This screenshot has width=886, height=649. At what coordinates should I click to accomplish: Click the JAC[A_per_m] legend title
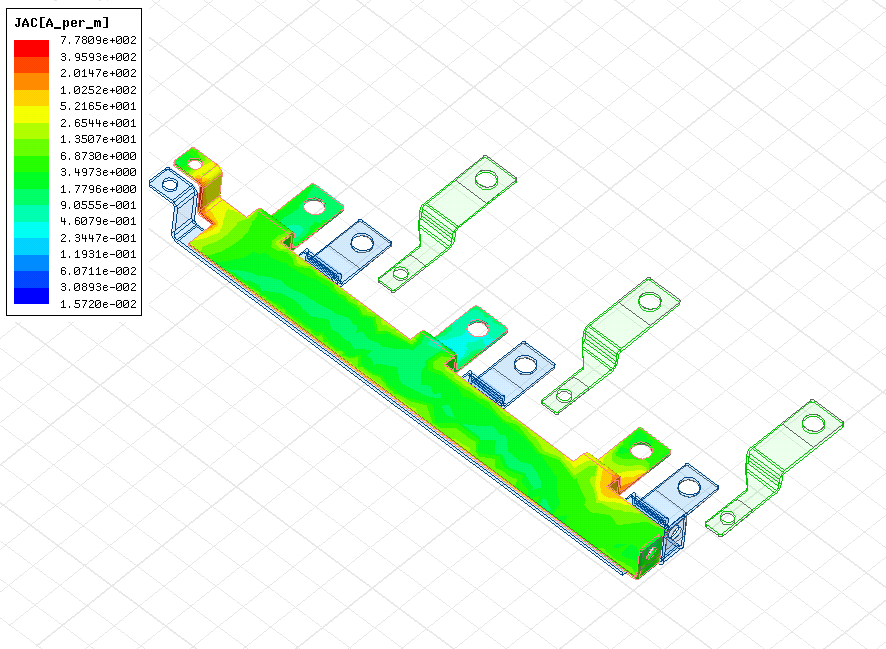pyautogui.click(x=61, y=23)
